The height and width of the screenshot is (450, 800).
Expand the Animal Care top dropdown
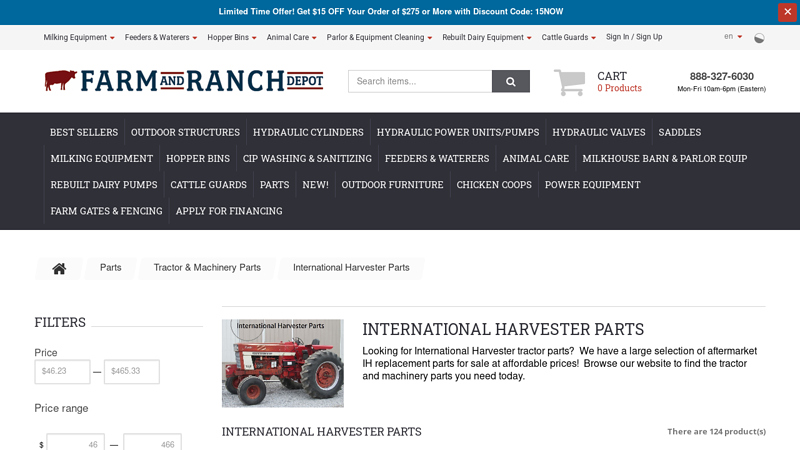tap(291, 37)
